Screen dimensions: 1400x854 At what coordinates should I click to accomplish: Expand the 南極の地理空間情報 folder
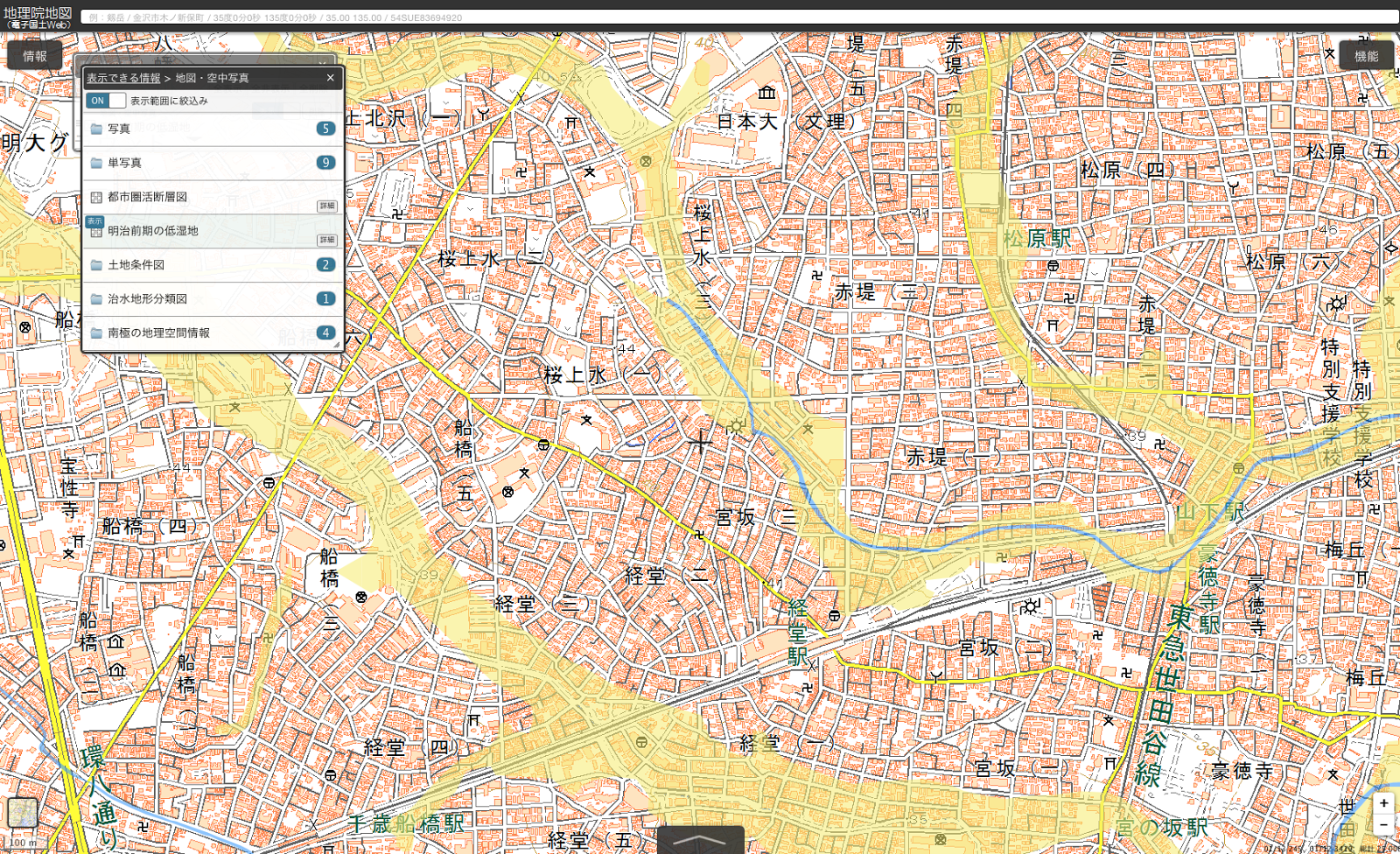pyautogui.click(x=158, y=333)
